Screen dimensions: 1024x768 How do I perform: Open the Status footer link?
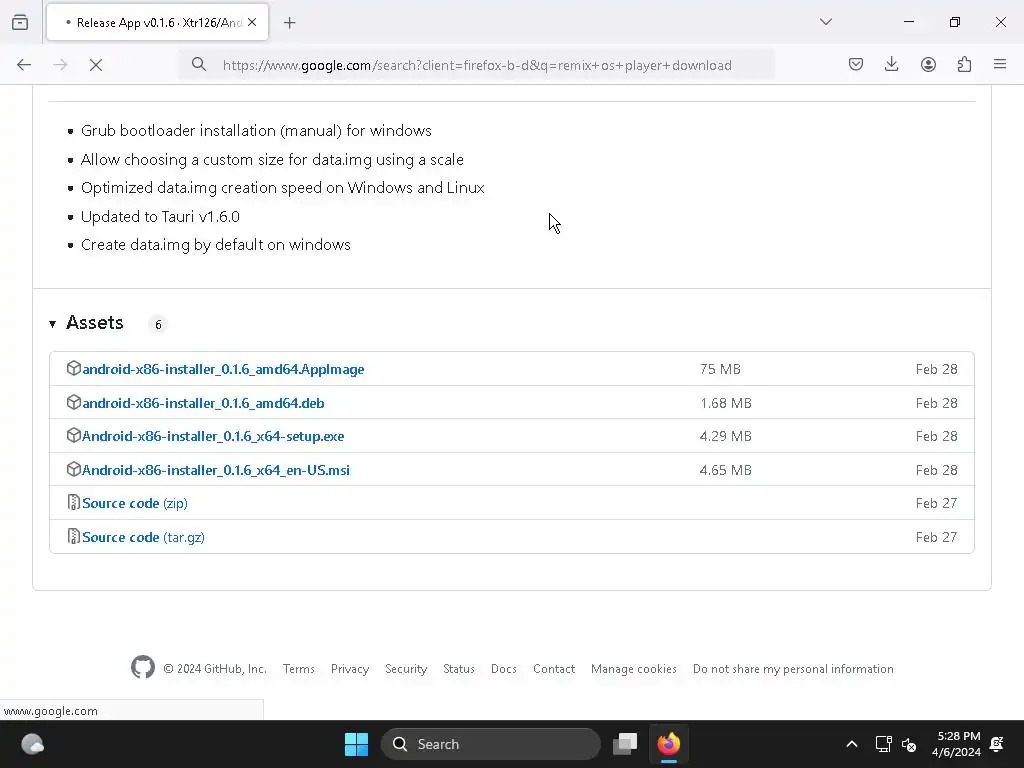[x=458, y=669]
